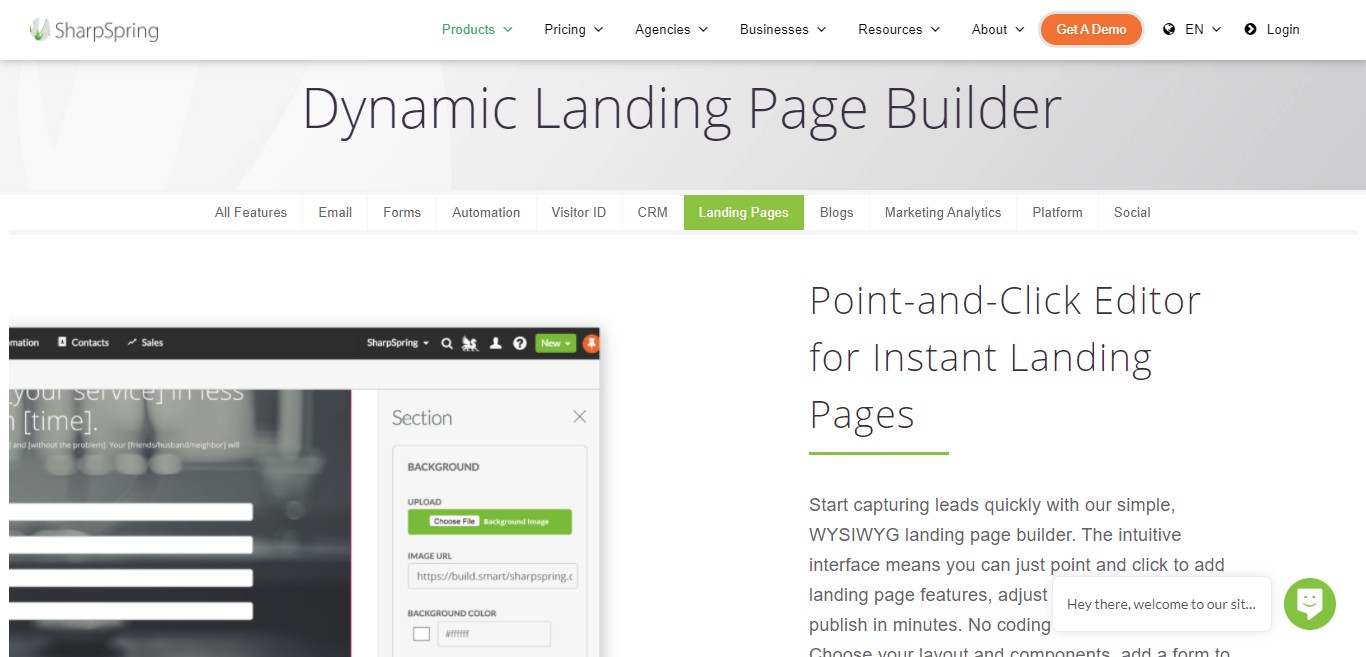
Task: Open the SharpSpring account dropdown in preview
Action: coord(398,343)
